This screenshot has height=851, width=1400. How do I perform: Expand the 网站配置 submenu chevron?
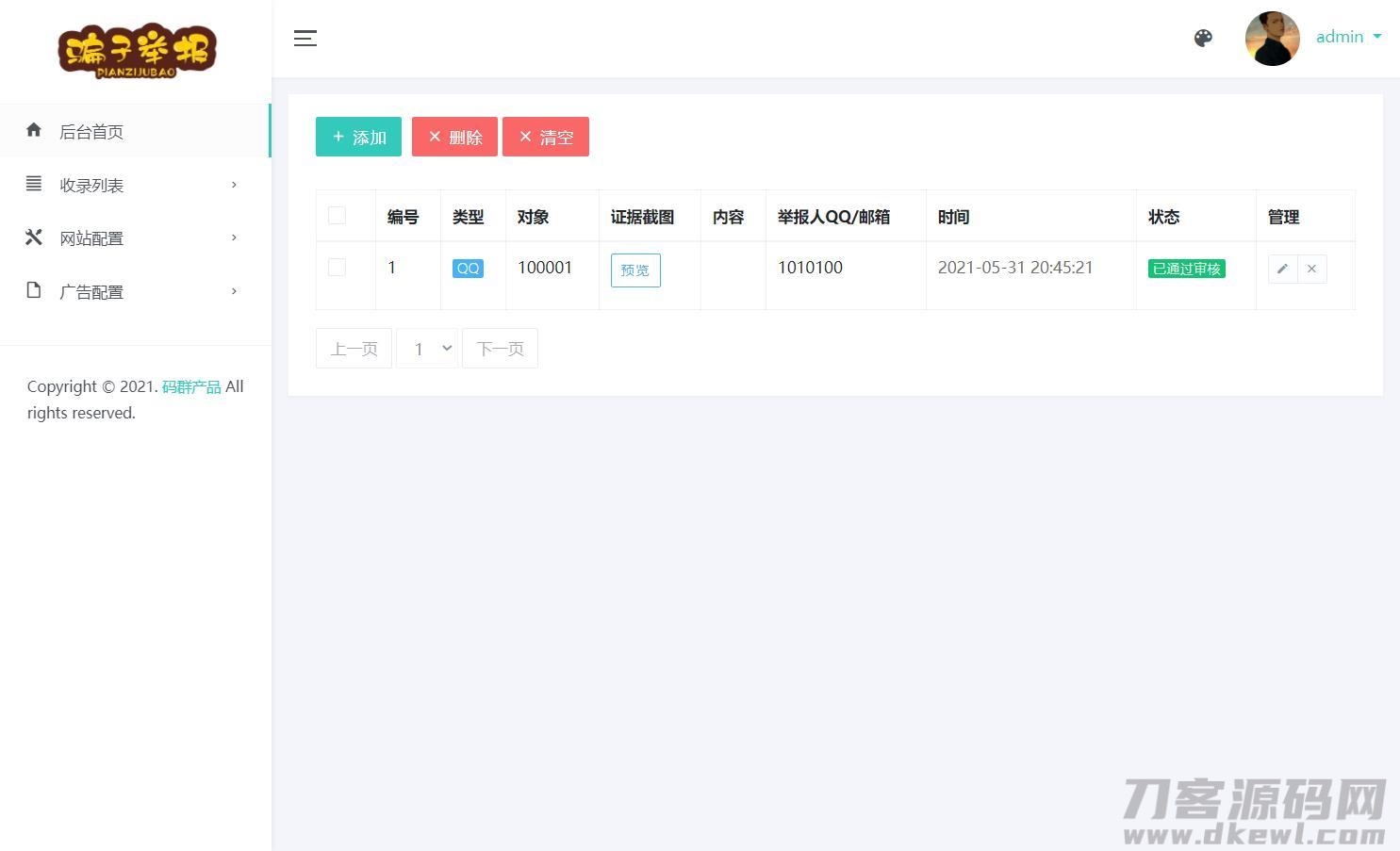(x=234, y=237)
